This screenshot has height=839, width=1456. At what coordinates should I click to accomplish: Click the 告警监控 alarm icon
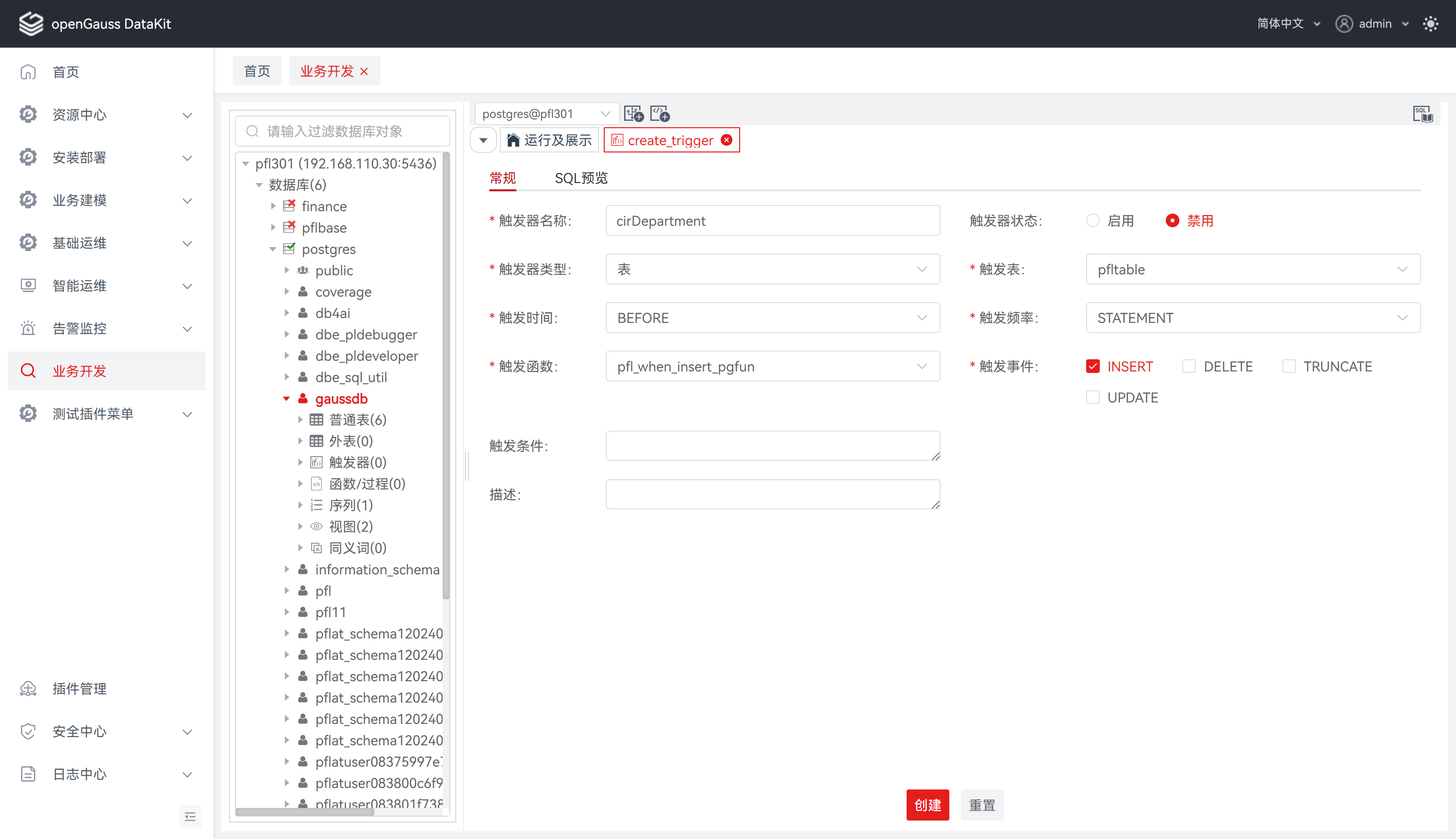click(28, 328)
